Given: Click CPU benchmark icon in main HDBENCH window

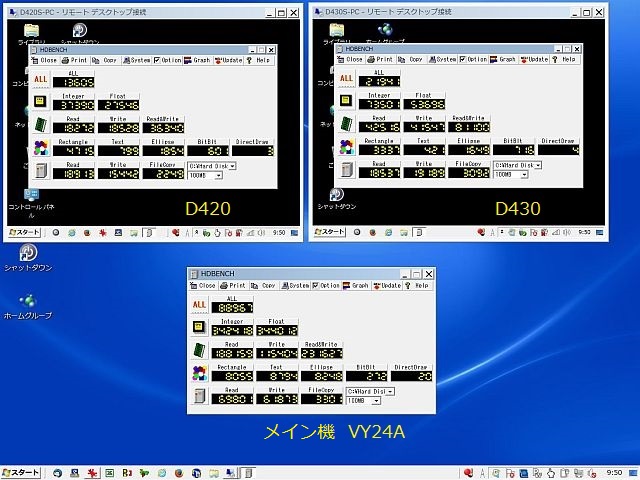Looking at the screenshot, I should [x=199, y=326].
